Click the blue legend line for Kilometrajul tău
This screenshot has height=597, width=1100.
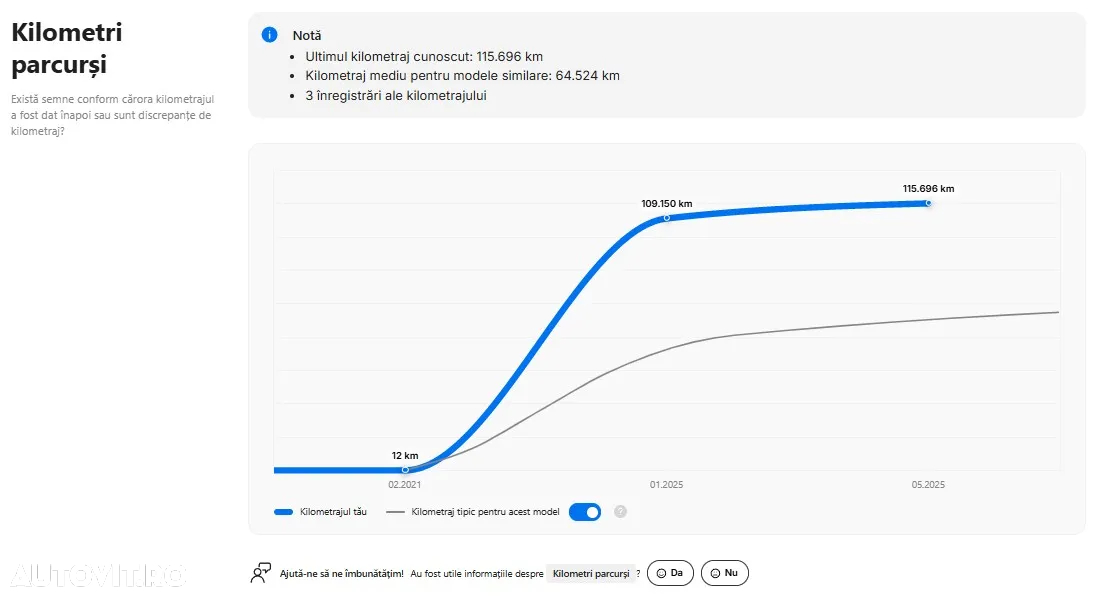283,512
